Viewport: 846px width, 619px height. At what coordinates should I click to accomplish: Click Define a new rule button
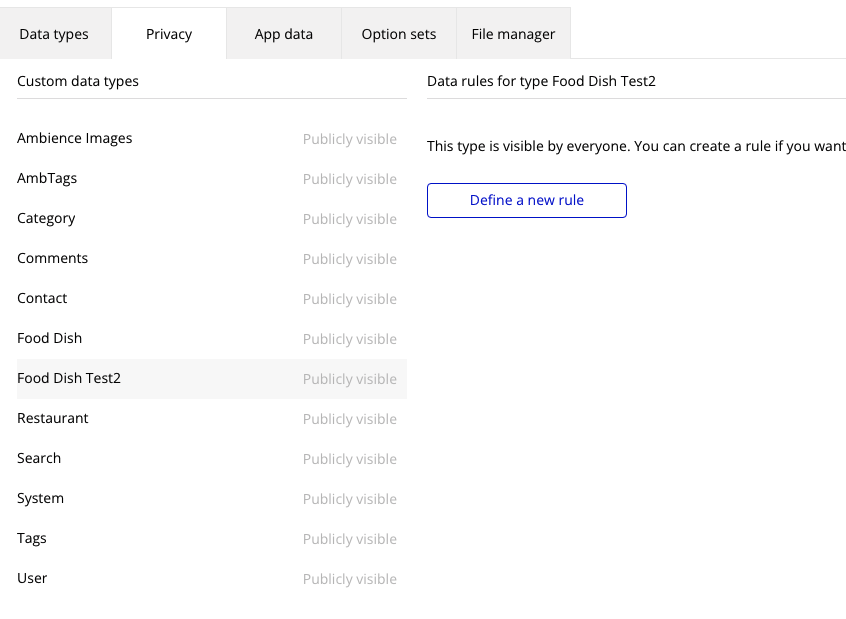[x=527, y=200]
